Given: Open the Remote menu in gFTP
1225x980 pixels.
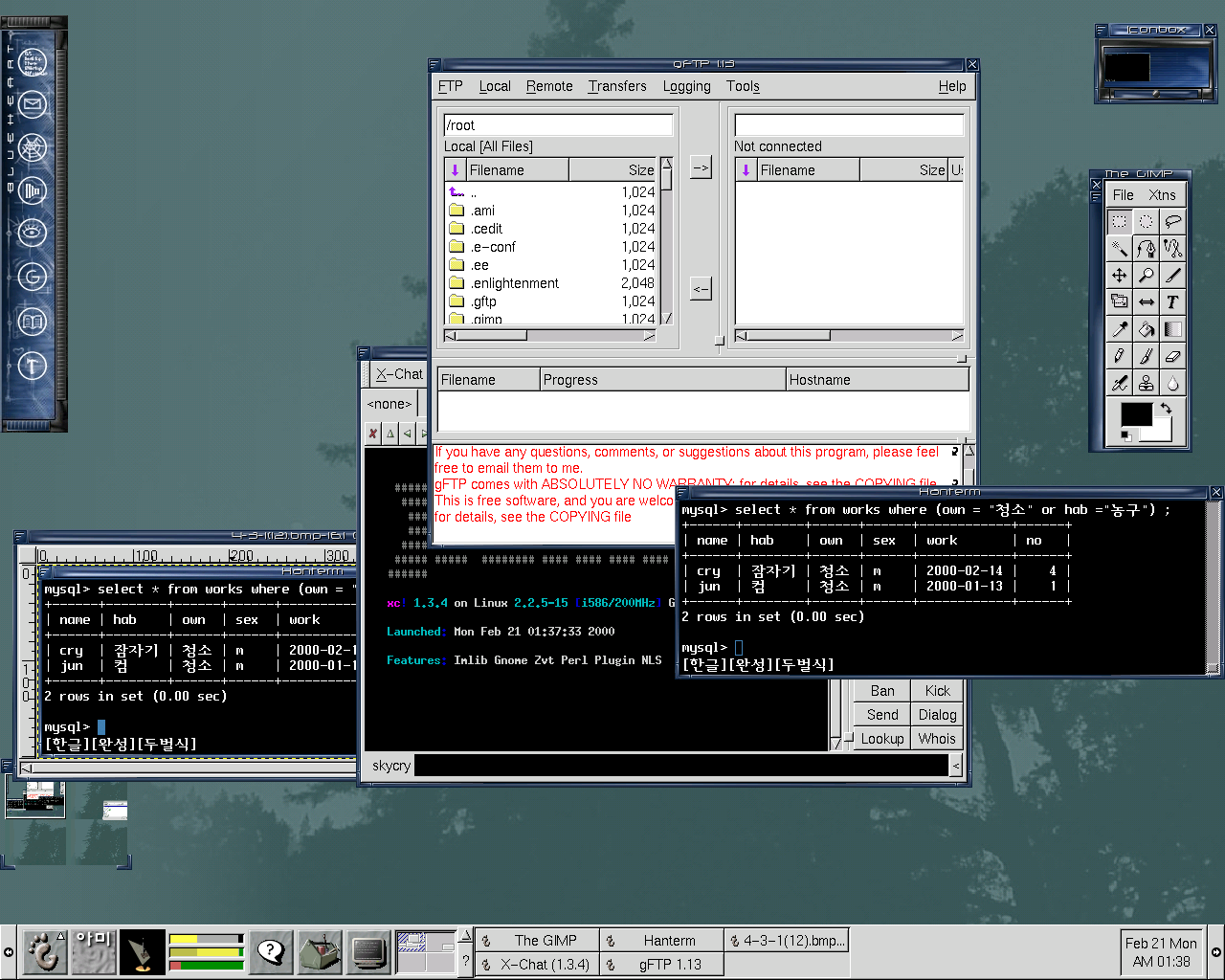Looking at the screenshot, I should (549, 86).
